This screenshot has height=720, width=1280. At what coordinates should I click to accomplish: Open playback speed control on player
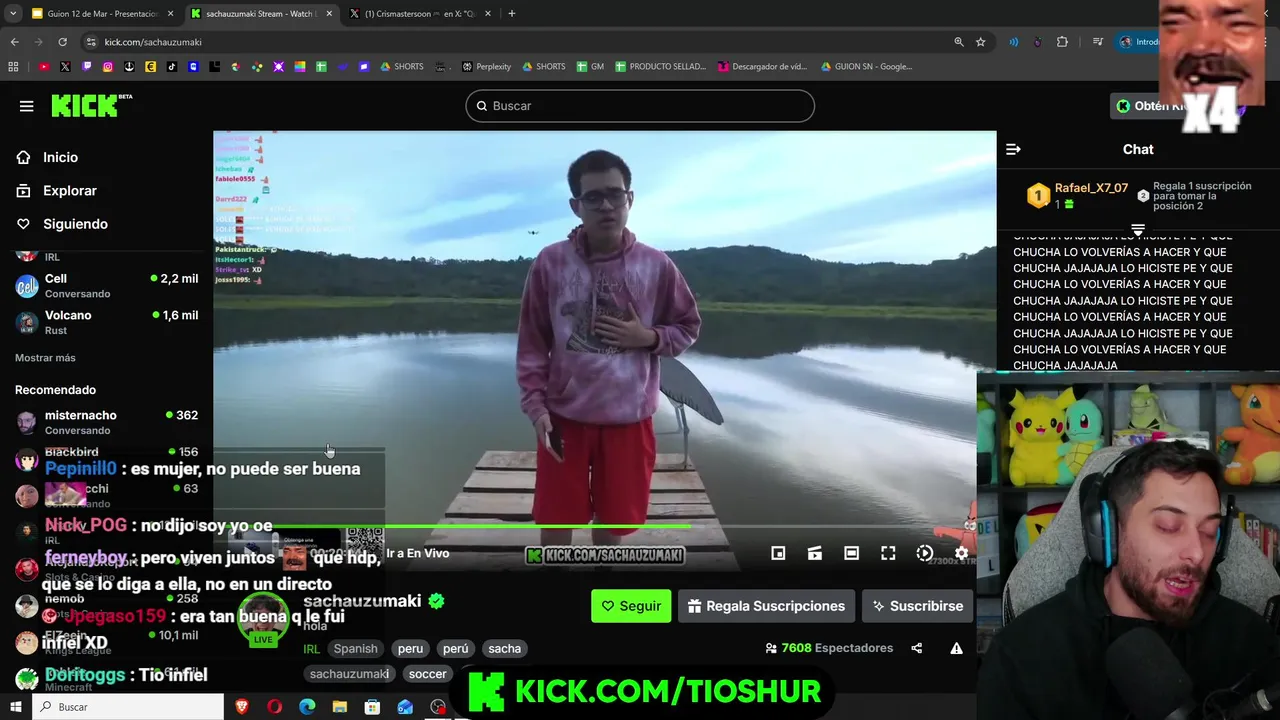[x=925, y=553]
